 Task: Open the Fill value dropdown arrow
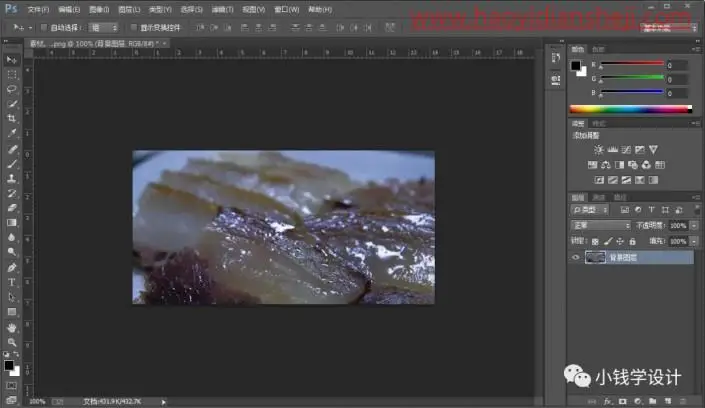694,242
